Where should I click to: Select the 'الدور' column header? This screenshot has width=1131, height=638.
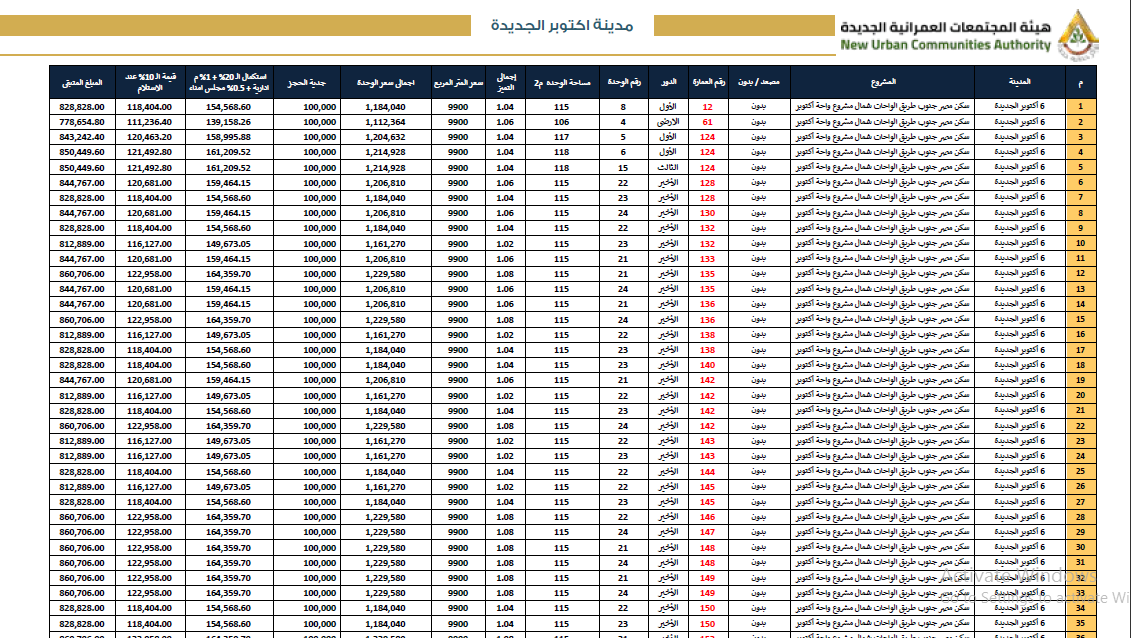(x=668, y=82)
